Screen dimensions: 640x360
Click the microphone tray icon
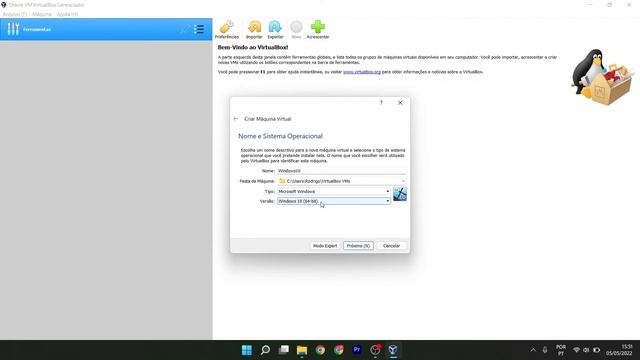coord(545,350)
